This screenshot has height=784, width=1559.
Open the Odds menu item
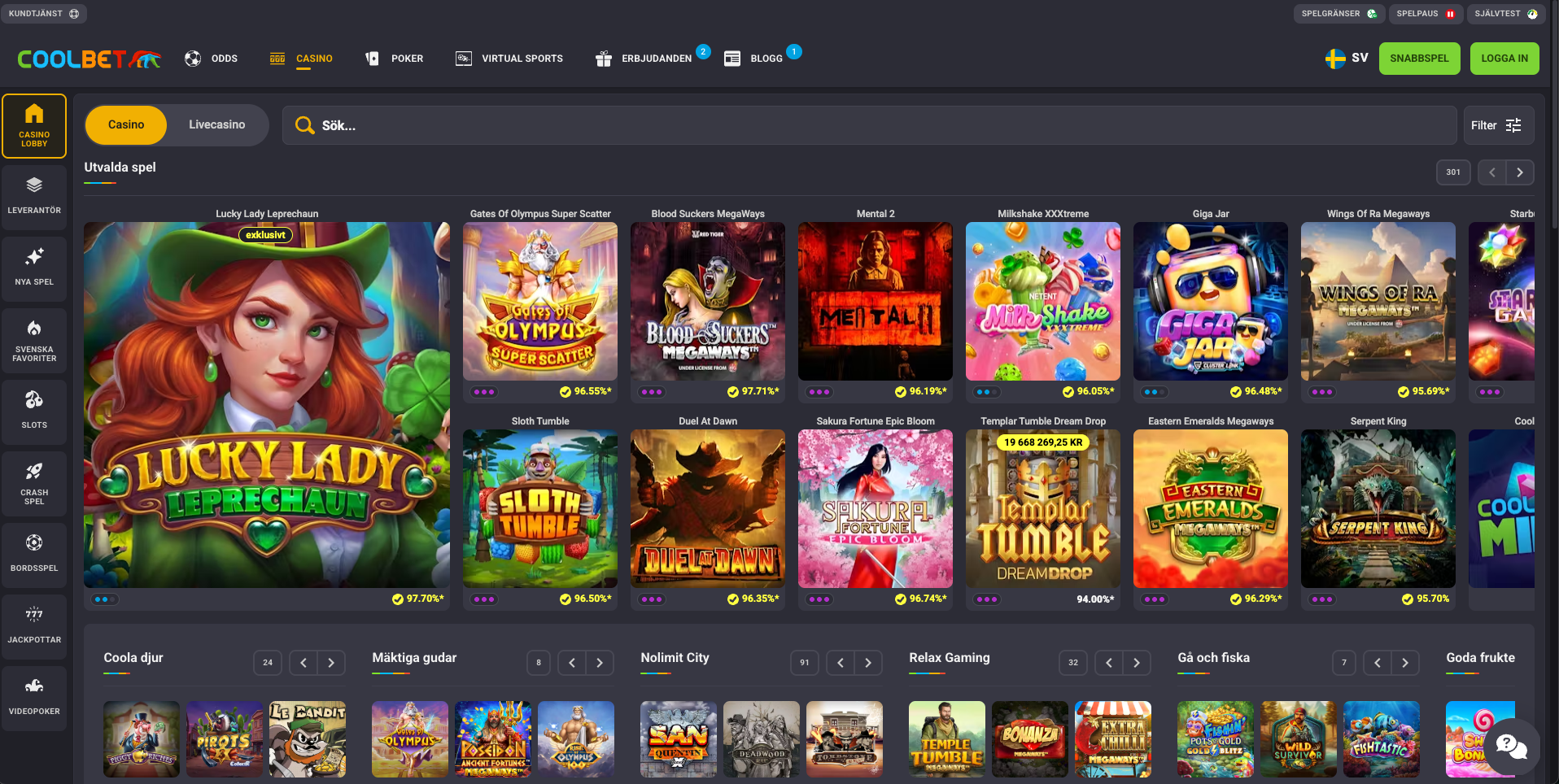225,59
